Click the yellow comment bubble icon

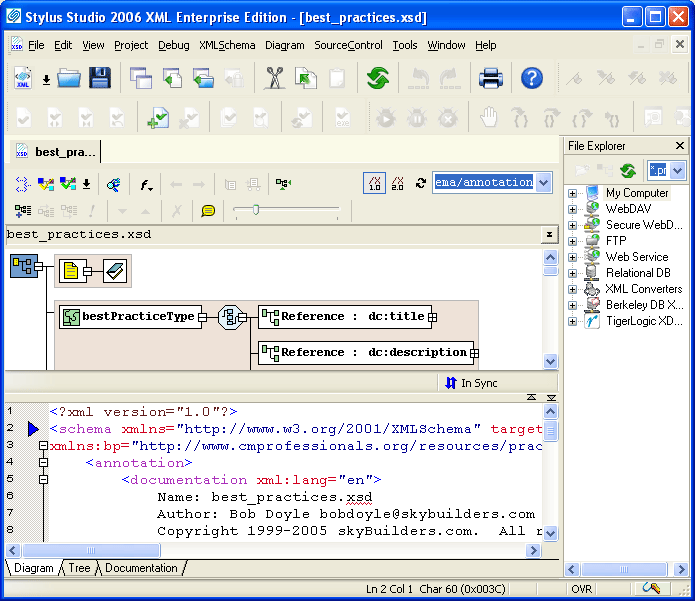click(208, 211)
